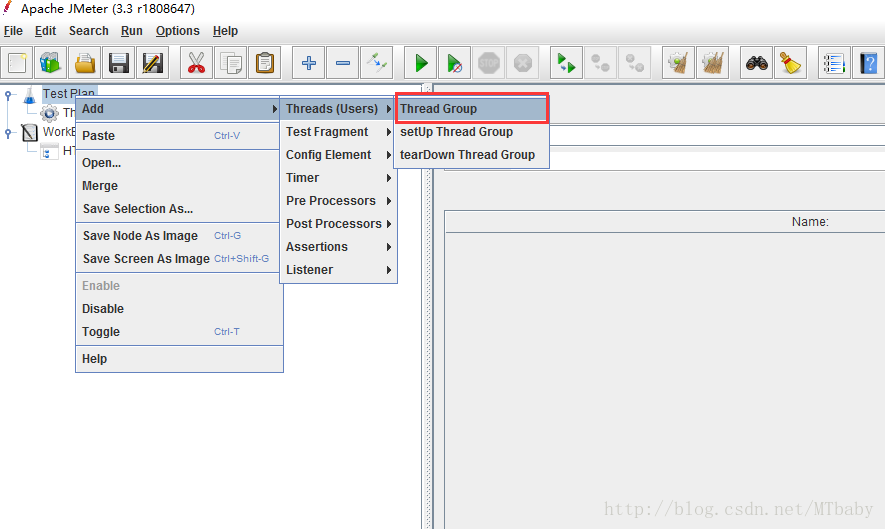Expand the Assertions submenu

pyautogui.click(x=338, y=247)
